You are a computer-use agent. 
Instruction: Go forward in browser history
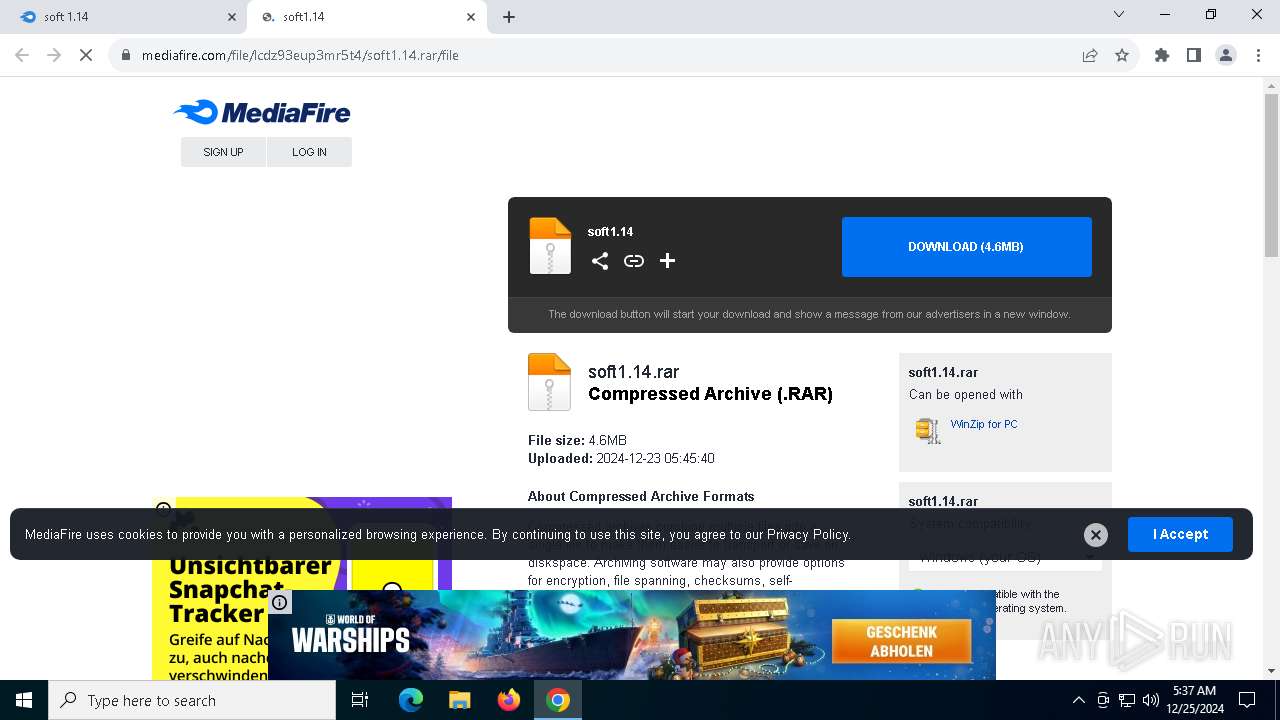54,55
